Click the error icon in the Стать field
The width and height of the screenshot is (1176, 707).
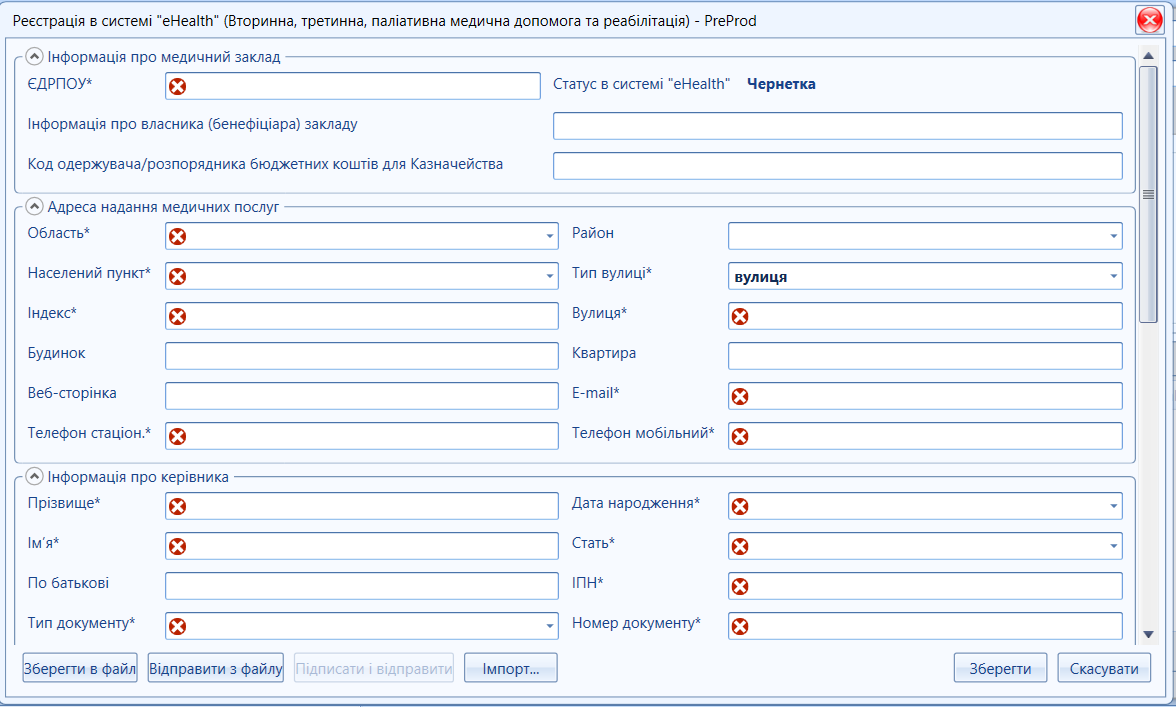(x=740, y=546)
